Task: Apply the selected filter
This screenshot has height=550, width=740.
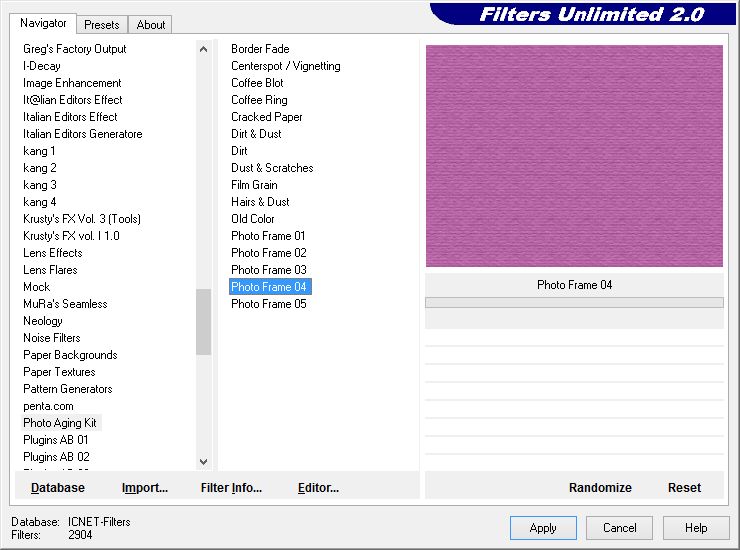Action: [543, 528]
